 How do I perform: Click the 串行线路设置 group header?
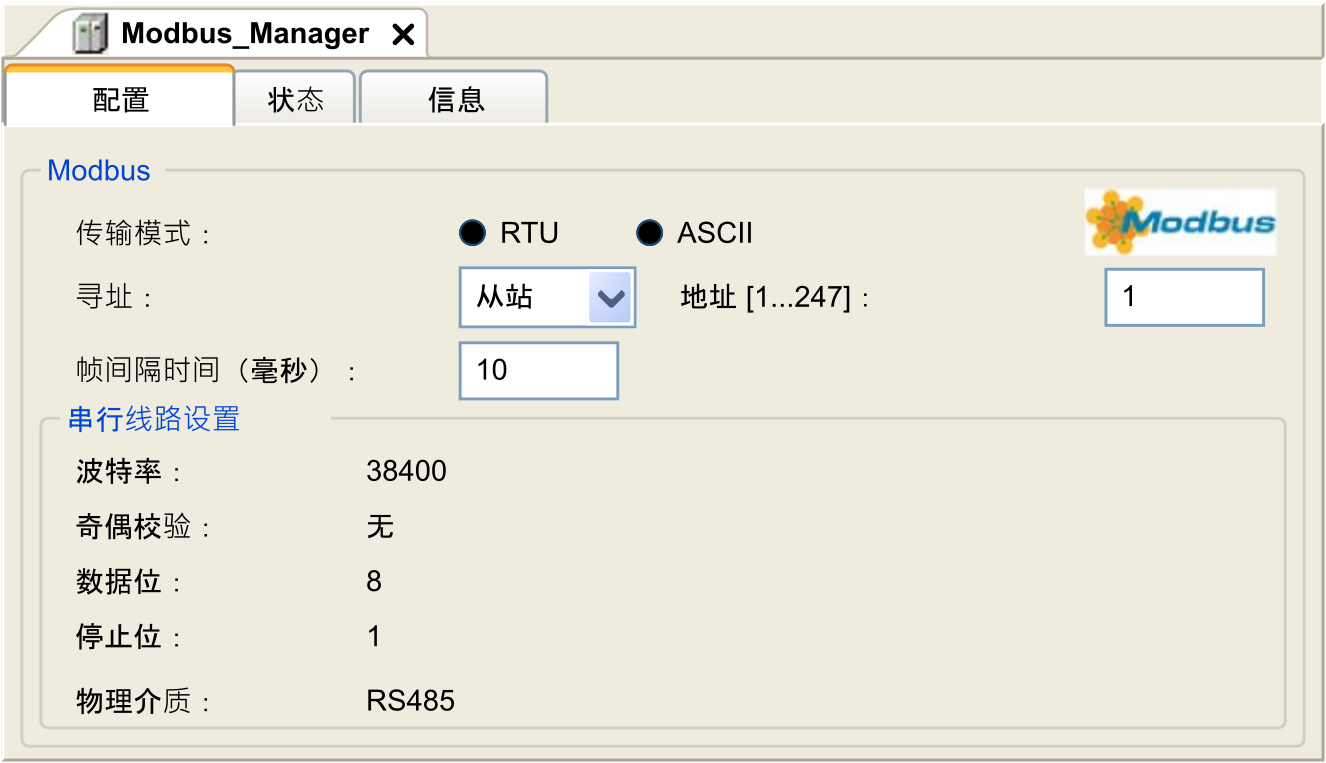[154, 419]
